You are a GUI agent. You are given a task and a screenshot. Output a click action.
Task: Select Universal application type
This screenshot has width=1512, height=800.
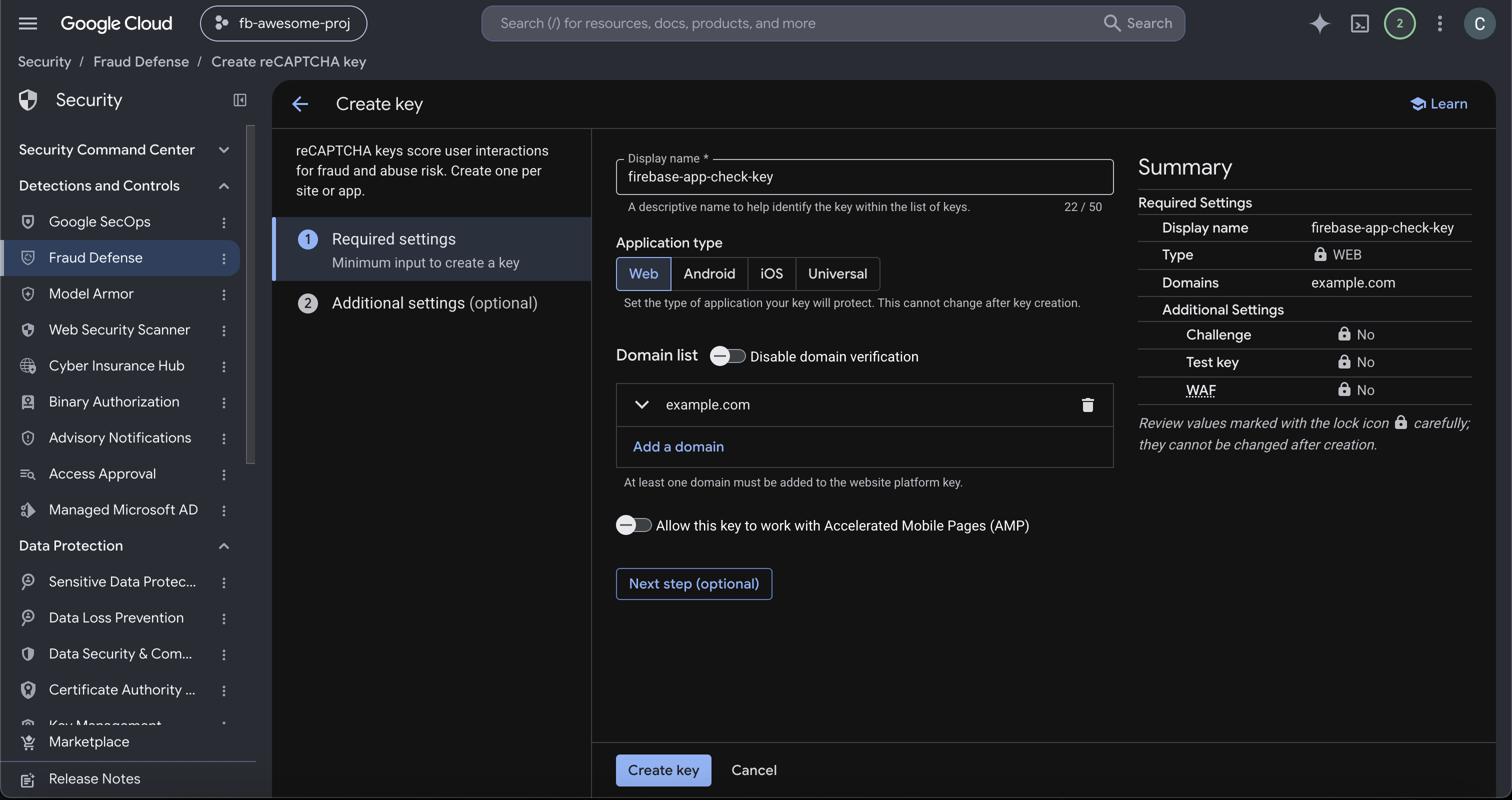pos(837,273)
